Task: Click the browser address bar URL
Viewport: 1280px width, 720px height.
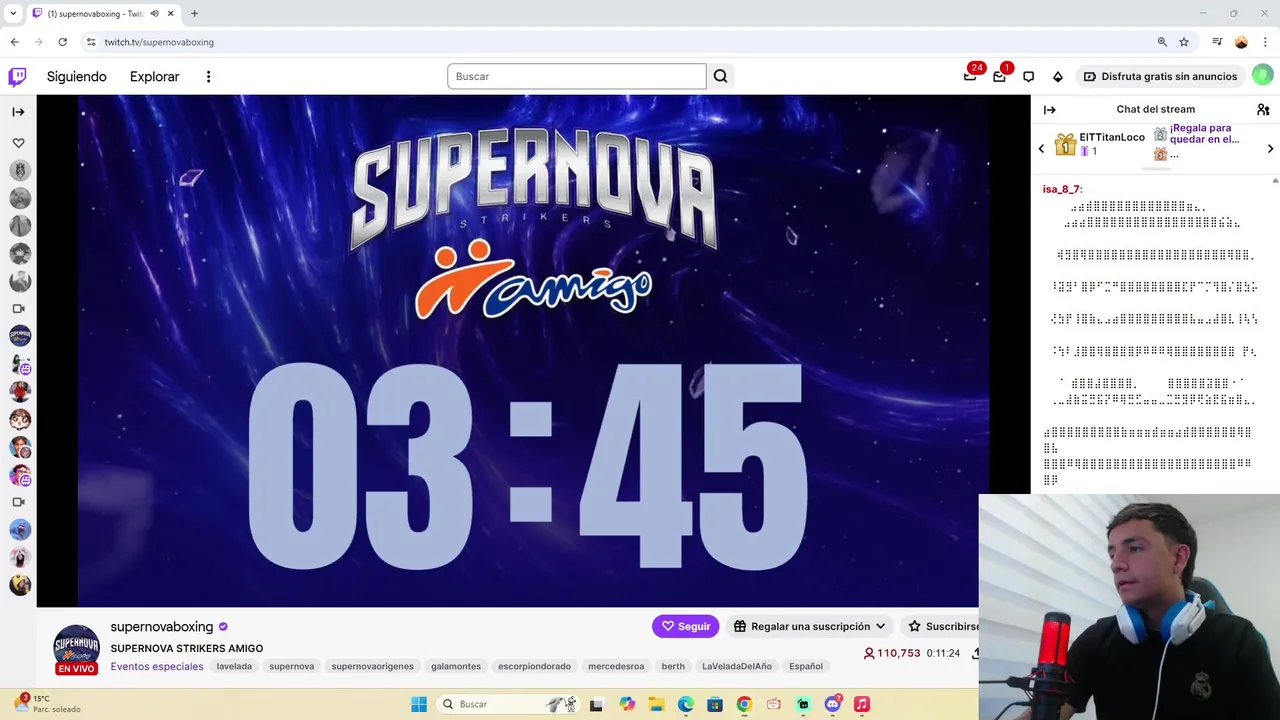Action: (159, 42)
